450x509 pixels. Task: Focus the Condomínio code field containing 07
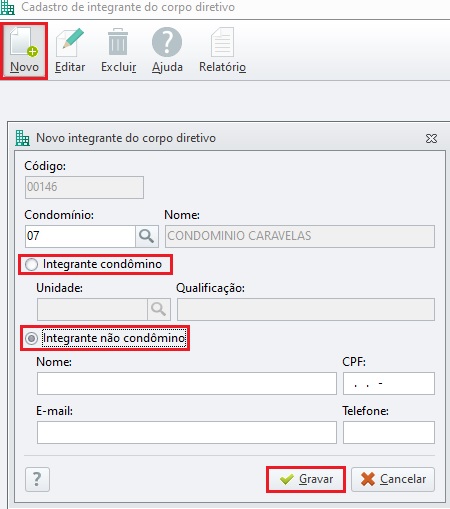80,236
